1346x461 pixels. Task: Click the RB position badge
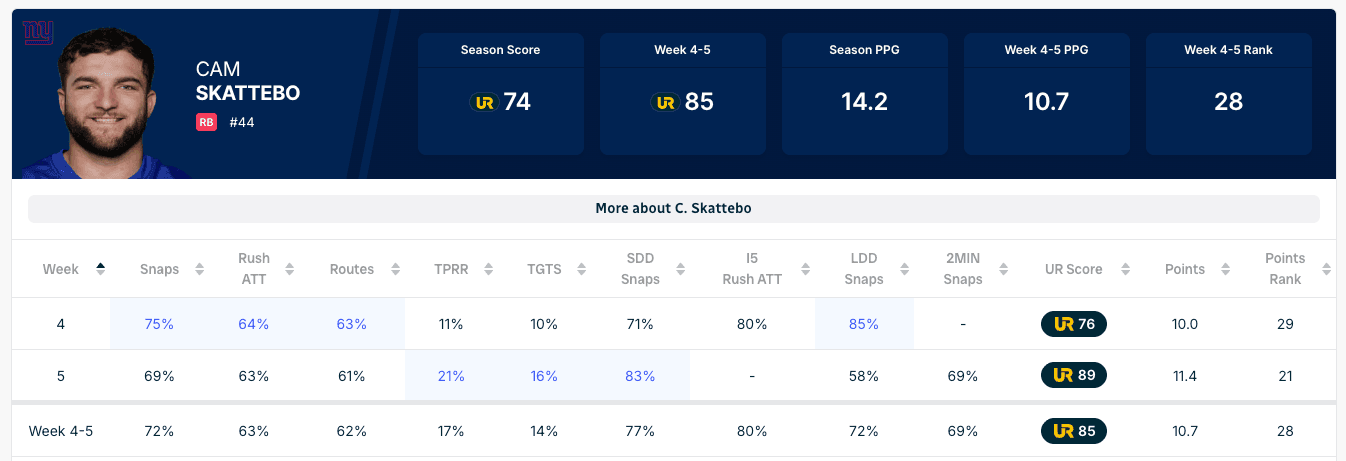206,123
